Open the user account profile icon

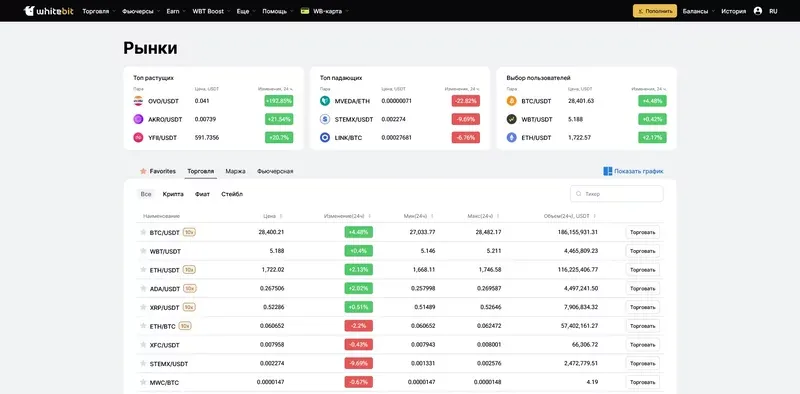[x=758, y=11]
